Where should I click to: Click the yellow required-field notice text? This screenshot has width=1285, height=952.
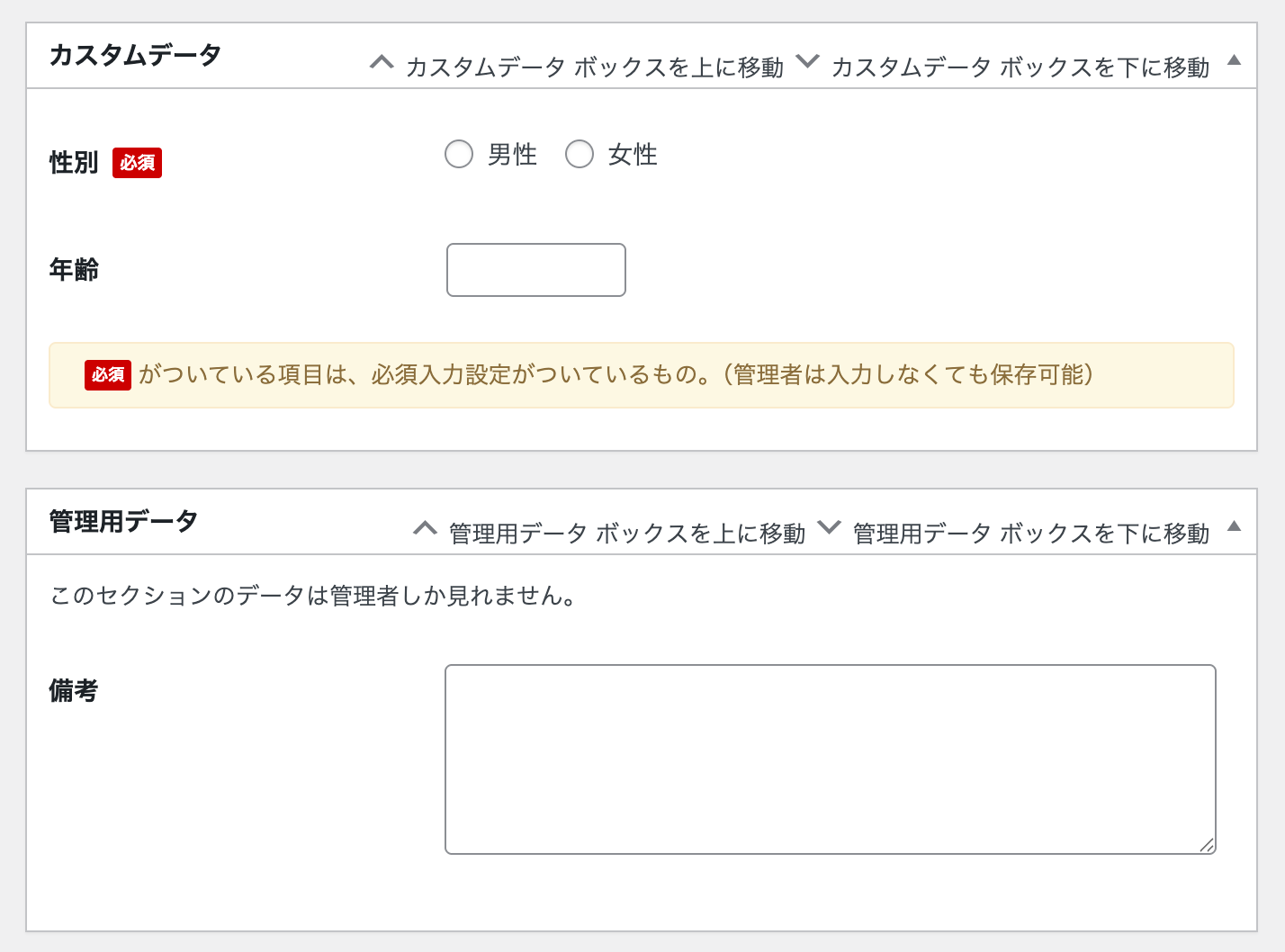616,375
